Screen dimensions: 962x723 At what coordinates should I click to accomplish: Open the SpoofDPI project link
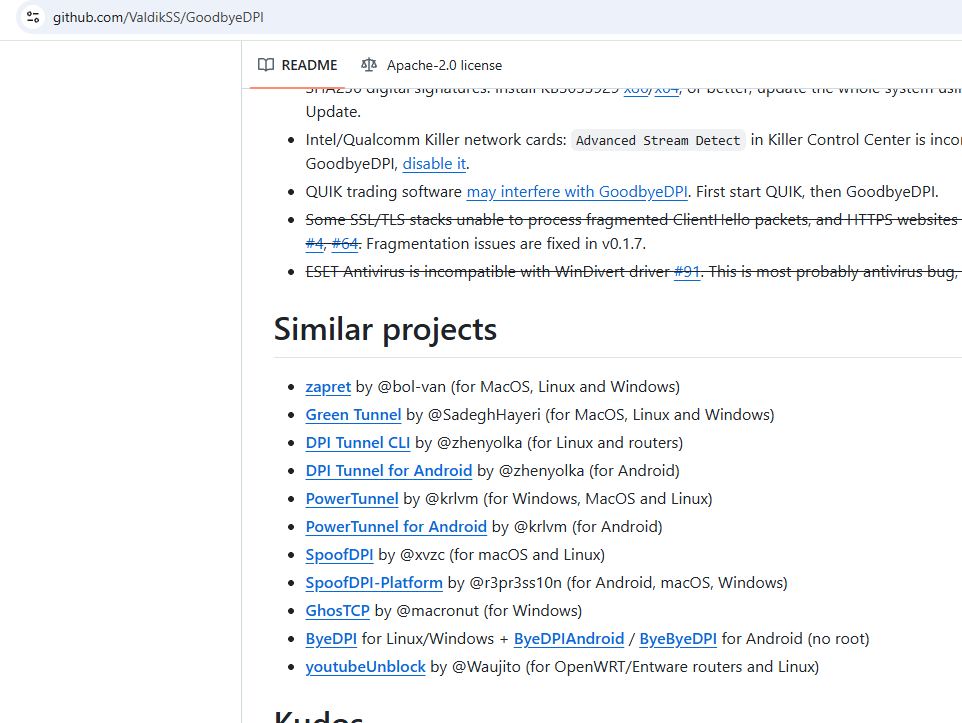coord(339,555)
